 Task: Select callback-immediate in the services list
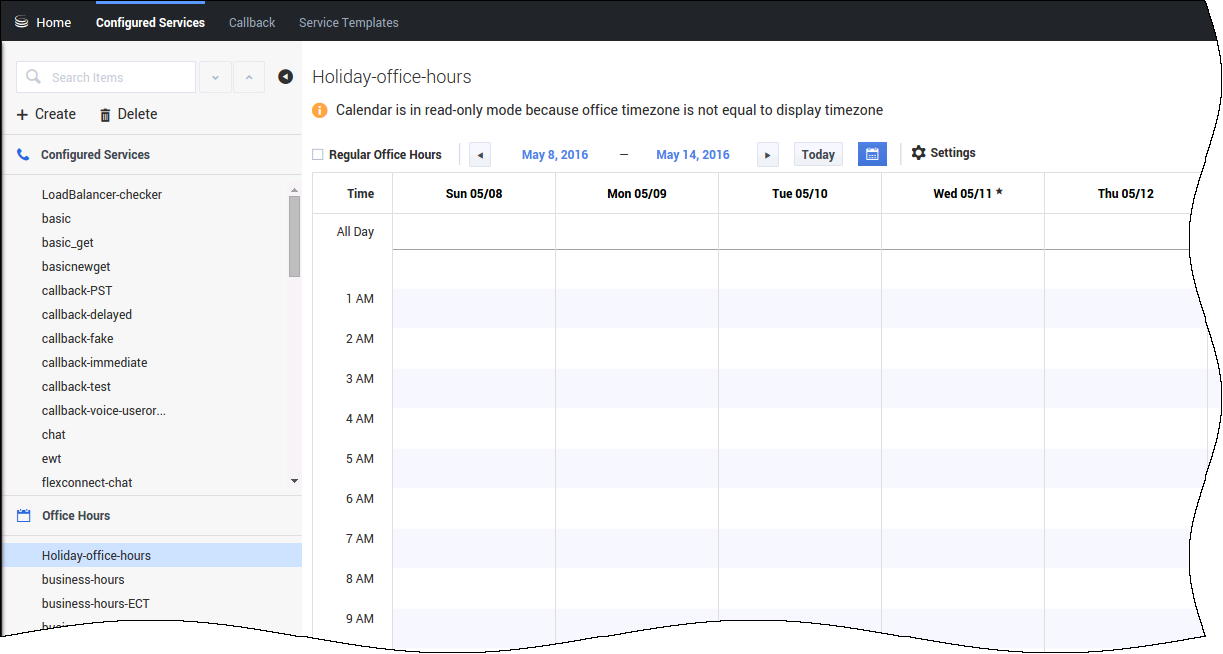pyautogui.click(x=94, y=363)
